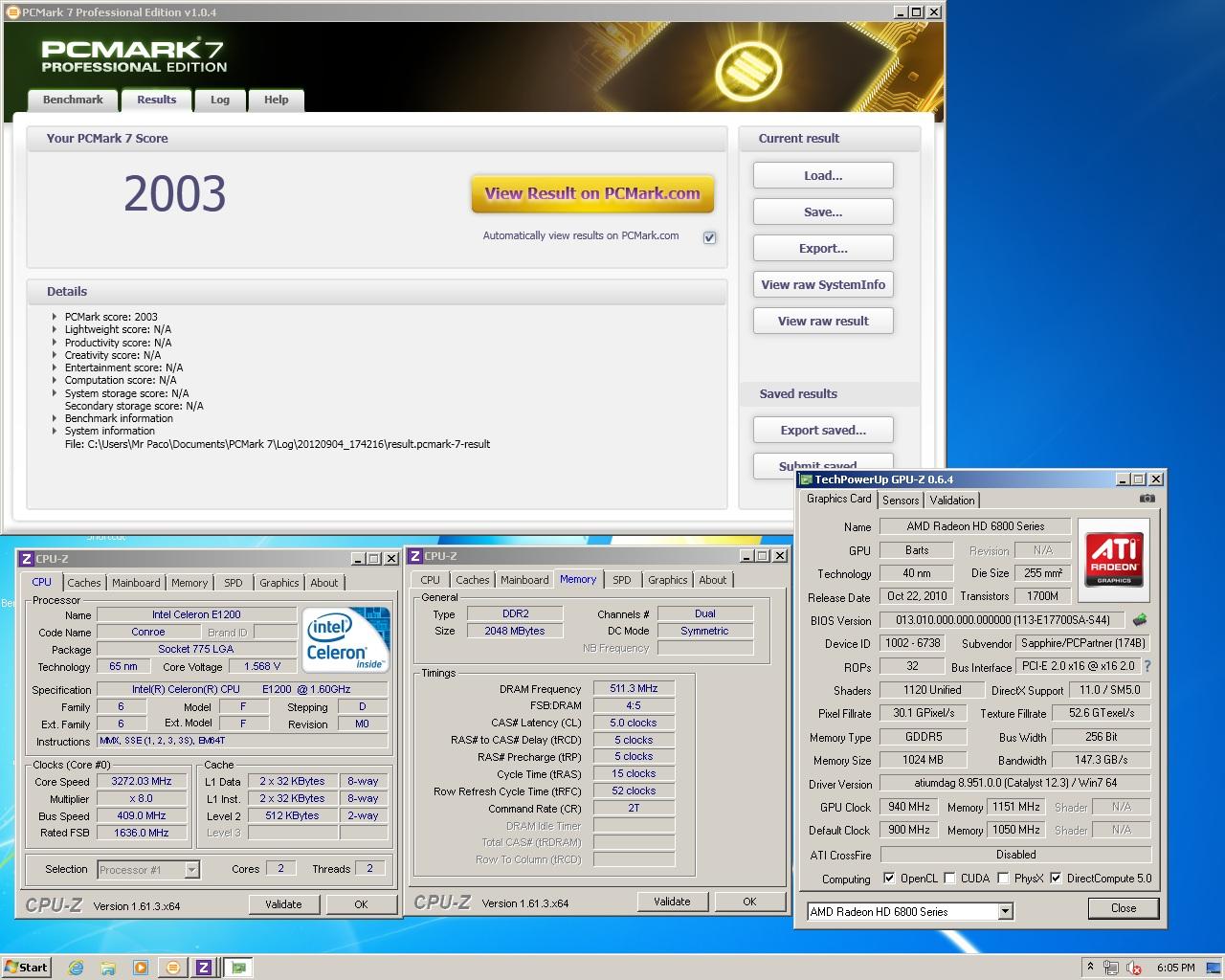Click the Z icon of the CPU-Z Memory window
This screenshot has height=980, width=1225.
click(x=415, y=556)
